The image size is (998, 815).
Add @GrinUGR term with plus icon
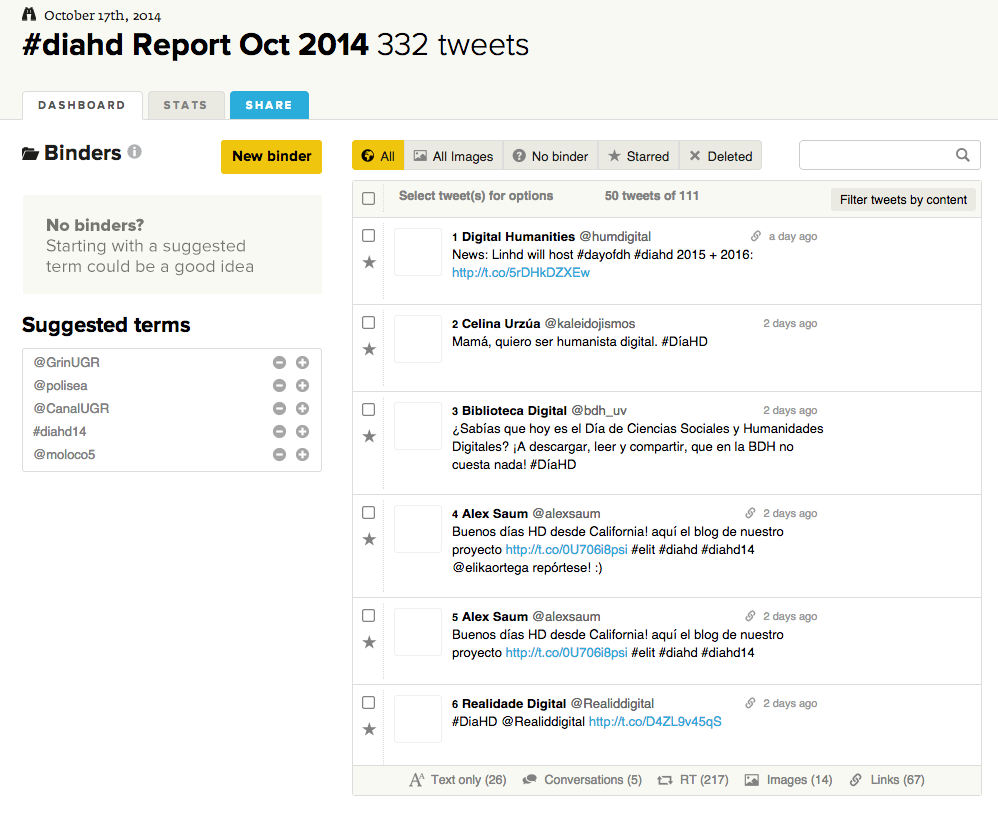(x=302, y=362)
